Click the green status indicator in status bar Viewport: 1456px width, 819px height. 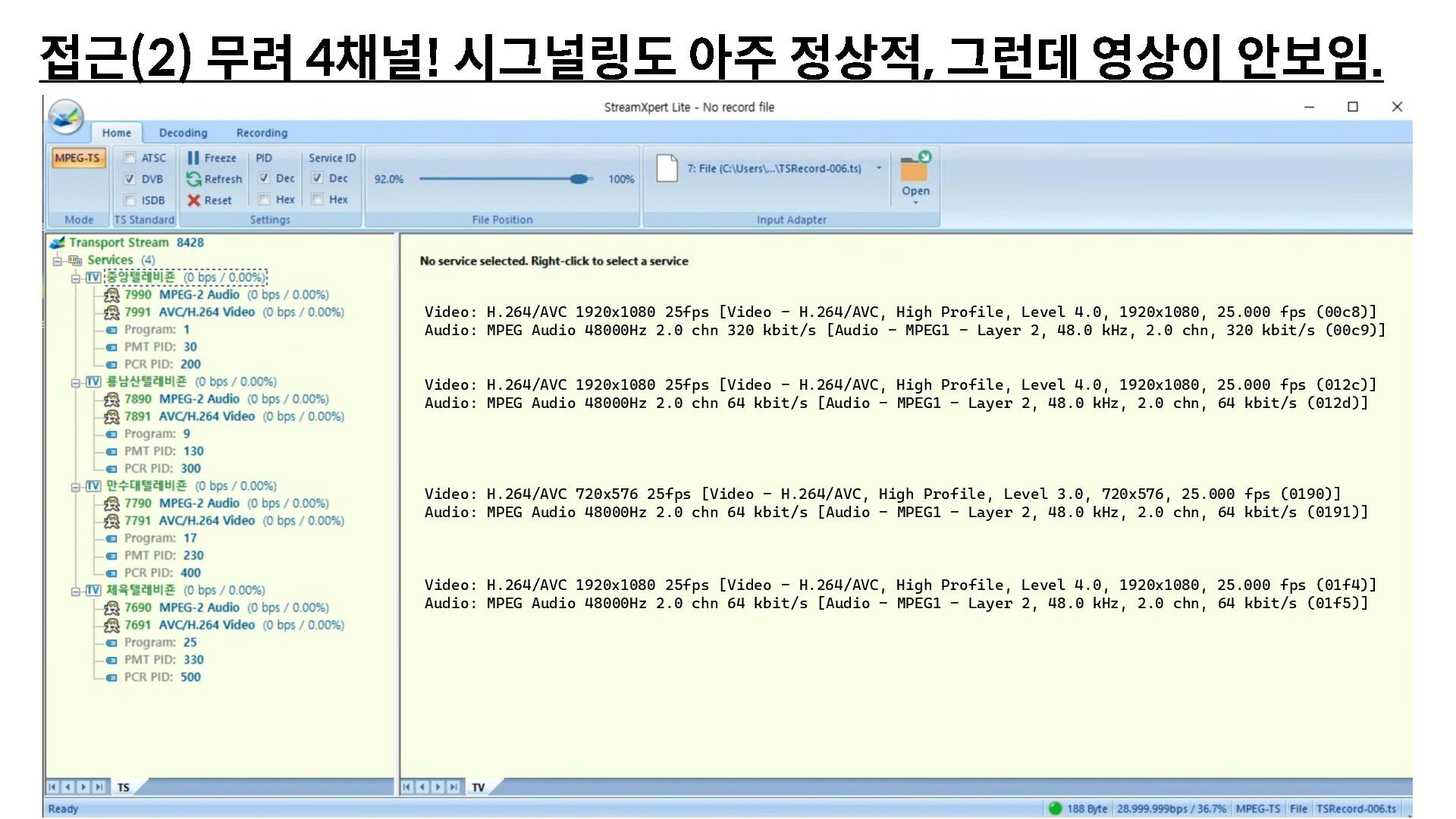[1054, 808]
